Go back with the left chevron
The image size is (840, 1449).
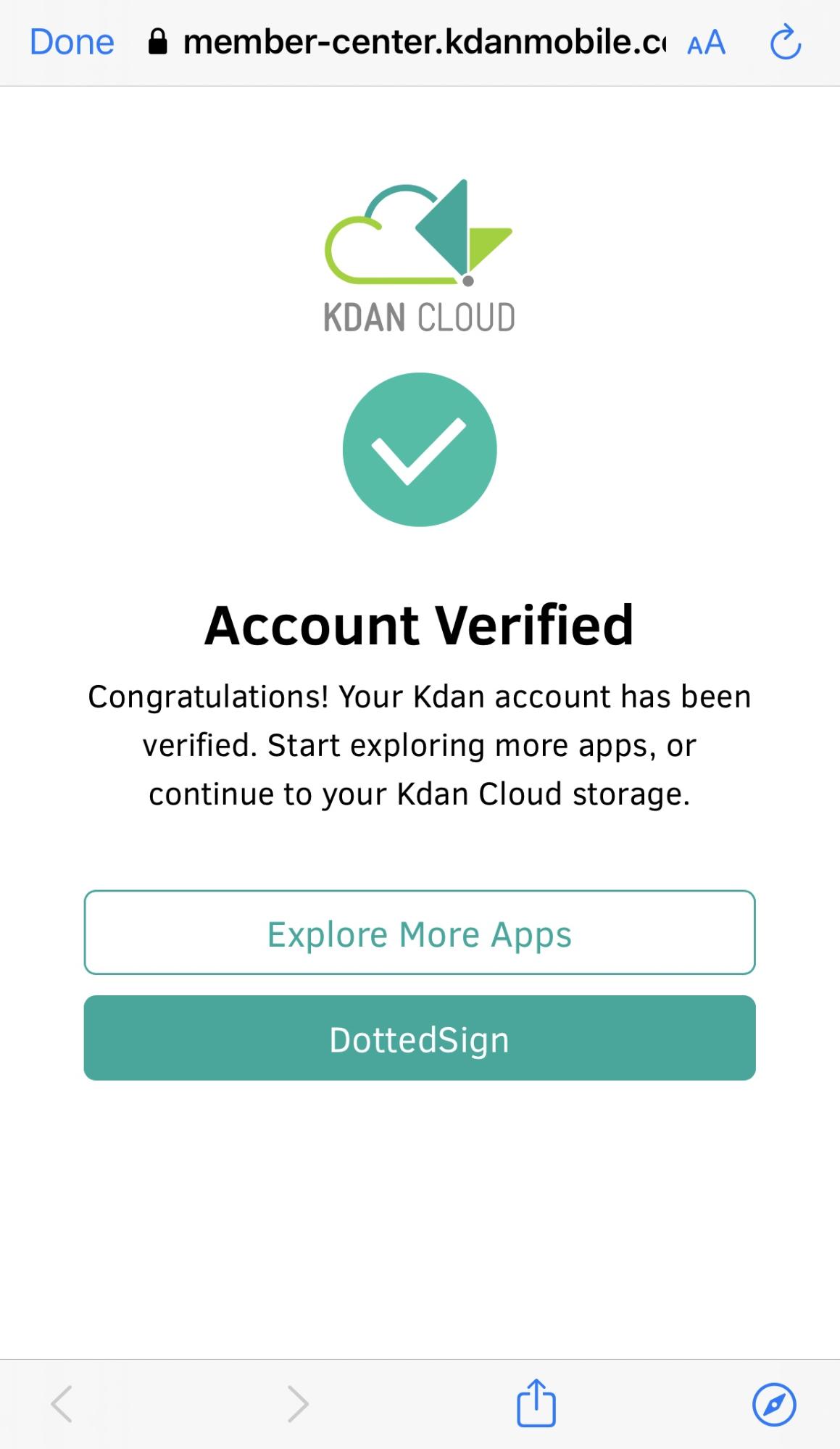(62, 1404)
